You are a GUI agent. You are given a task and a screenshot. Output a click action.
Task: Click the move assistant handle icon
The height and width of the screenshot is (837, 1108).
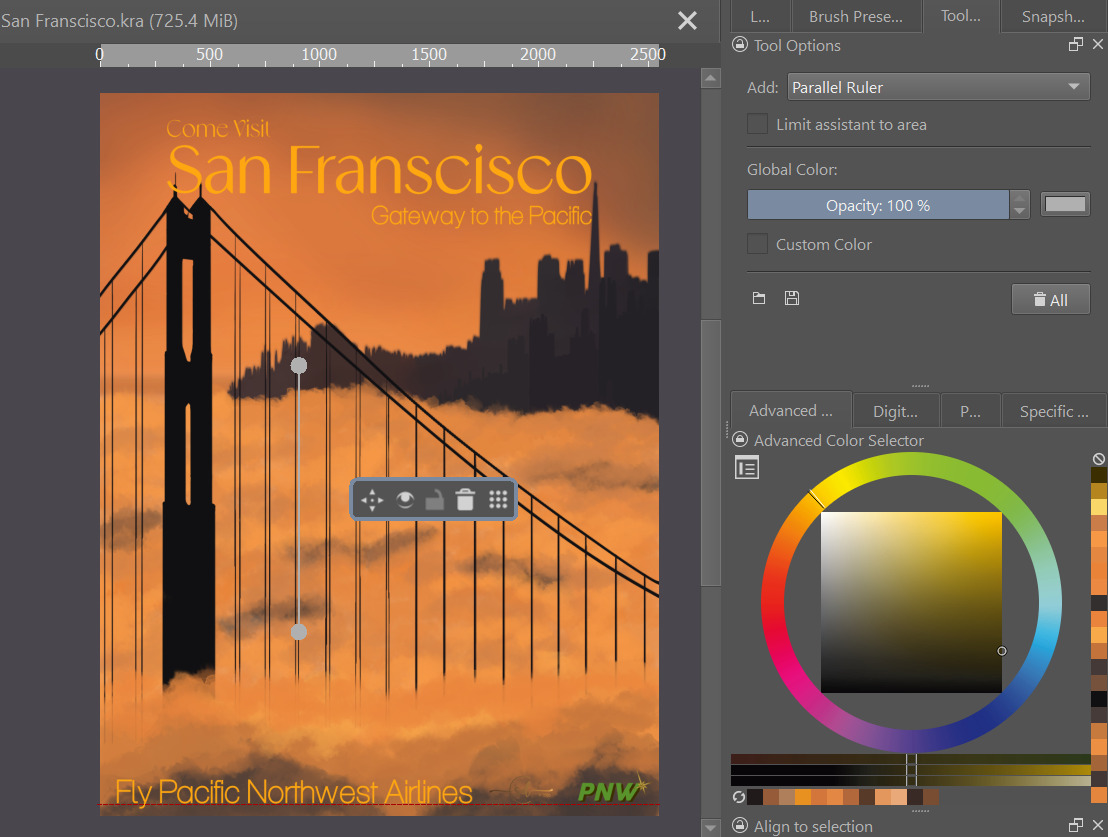coord(372,500)
